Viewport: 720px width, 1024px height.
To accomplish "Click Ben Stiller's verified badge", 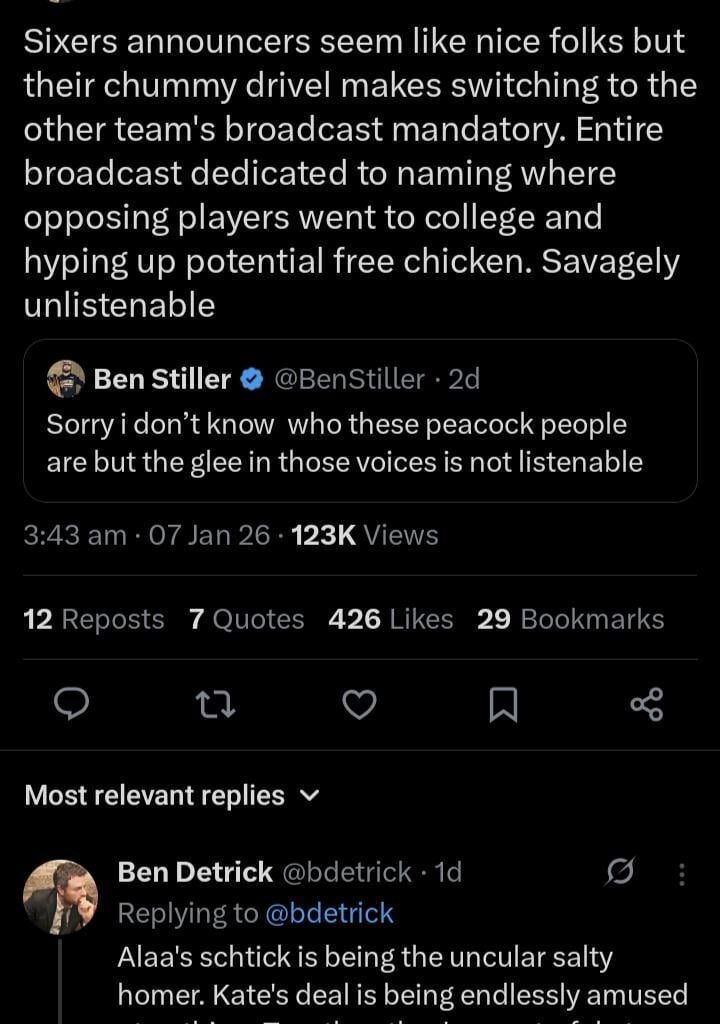I will (252, 379).
